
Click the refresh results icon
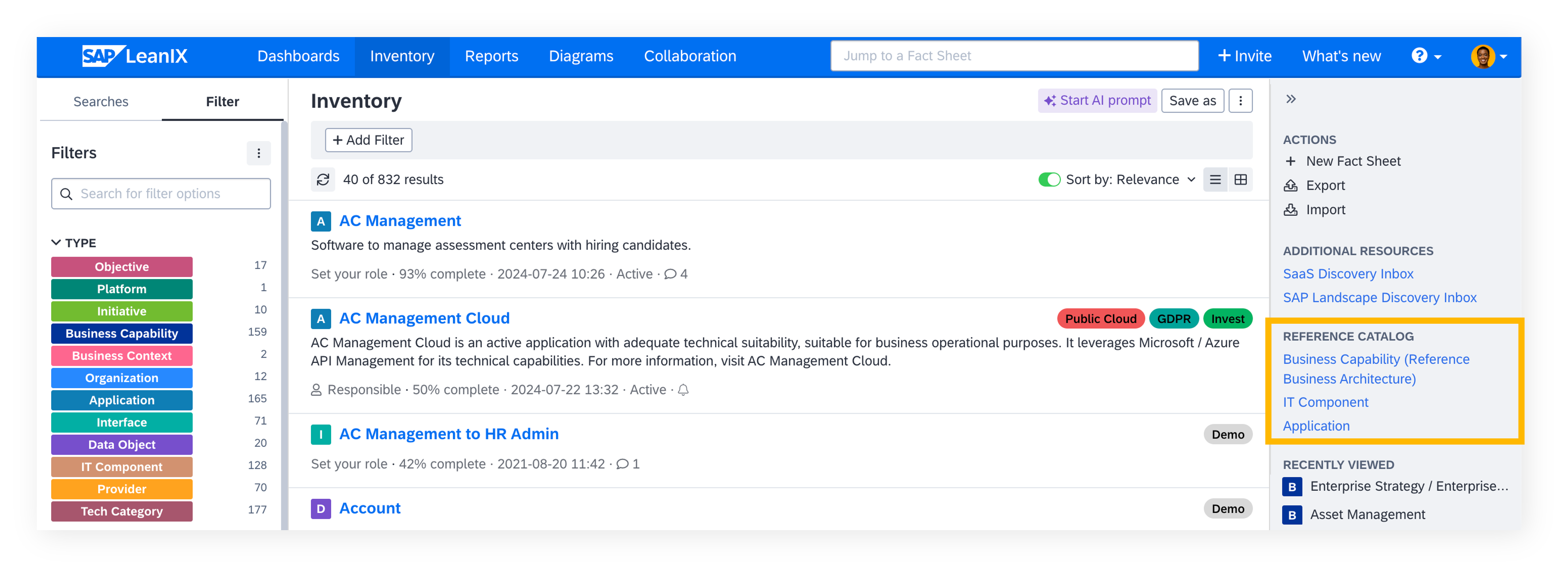tap(323, 180)
